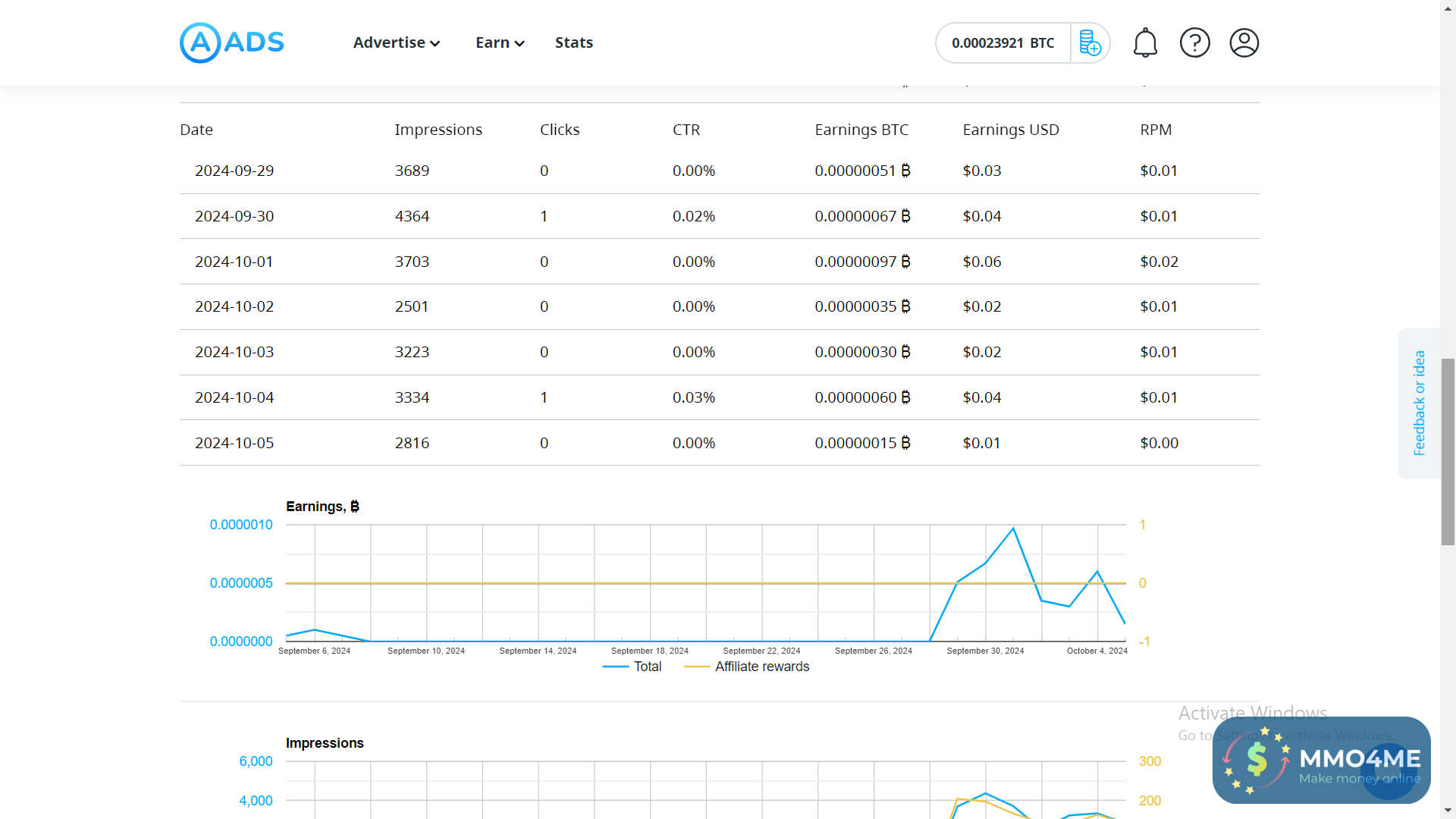Image resolution: width=1456 pixels, height=819 pixels.
Task: Click the $0.06 earnings USD value
Action: pos(982,262)
